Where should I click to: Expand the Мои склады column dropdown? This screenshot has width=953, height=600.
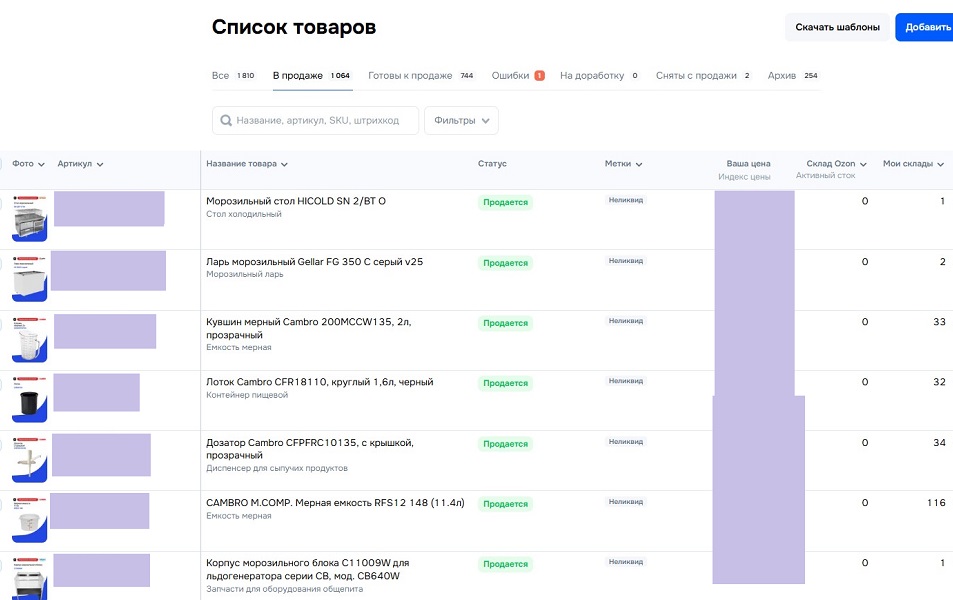coord(913,164)
